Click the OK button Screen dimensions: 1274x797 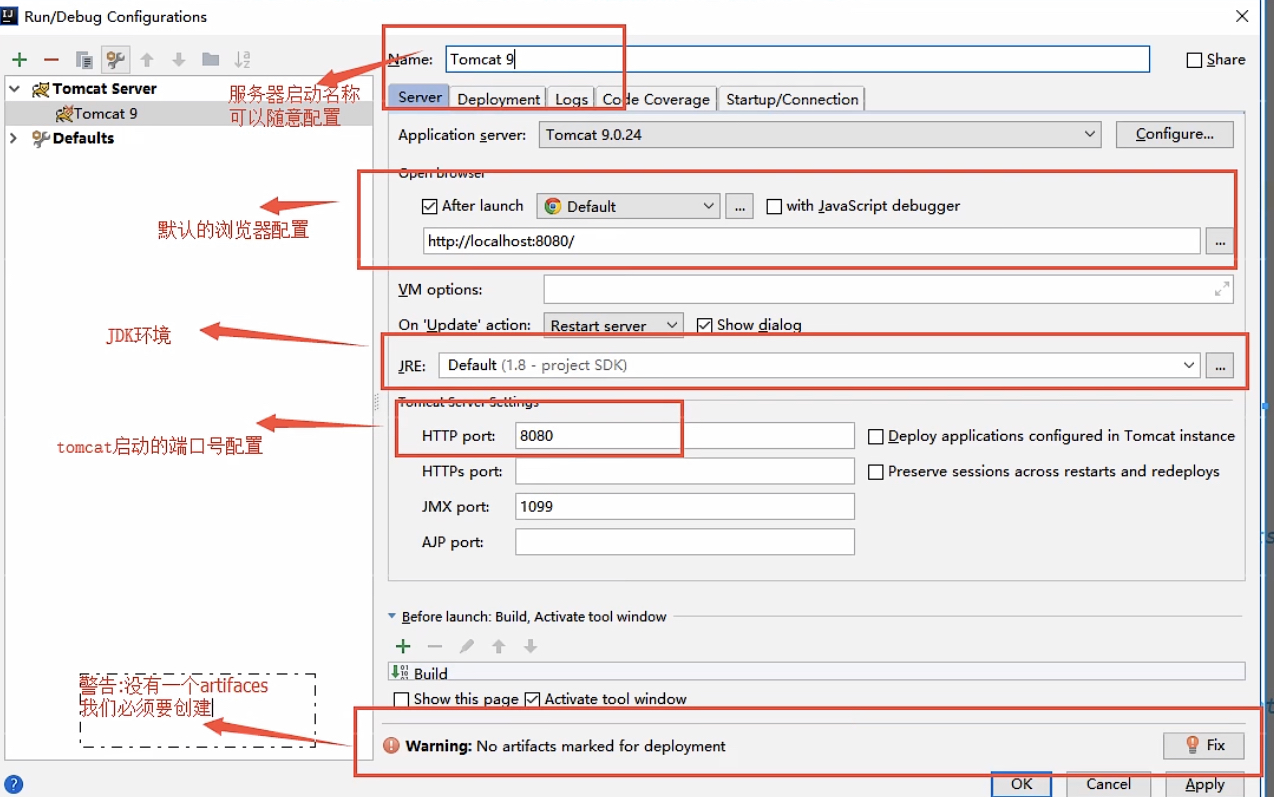tap(1021, 784)
